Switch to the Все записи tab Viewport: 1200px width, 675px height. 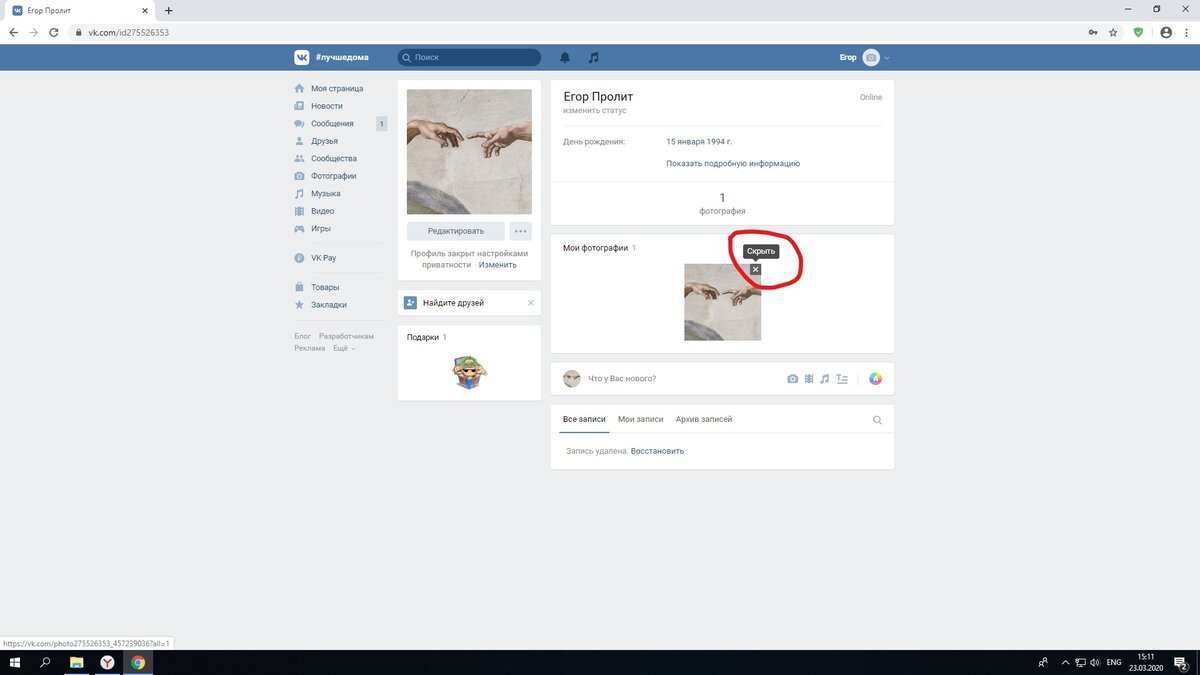(584, 419)
